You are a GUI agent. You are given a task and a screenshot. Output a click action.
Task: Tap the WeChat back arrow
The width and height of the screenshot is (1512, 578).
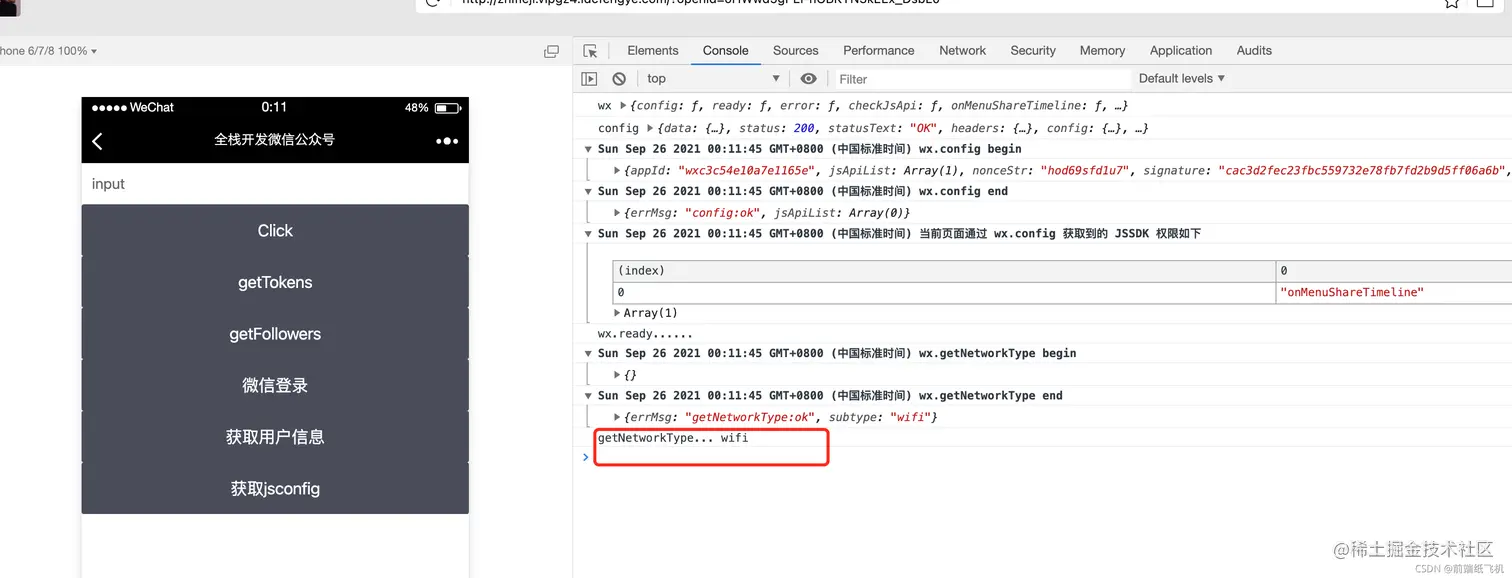[x=97, y=141]
